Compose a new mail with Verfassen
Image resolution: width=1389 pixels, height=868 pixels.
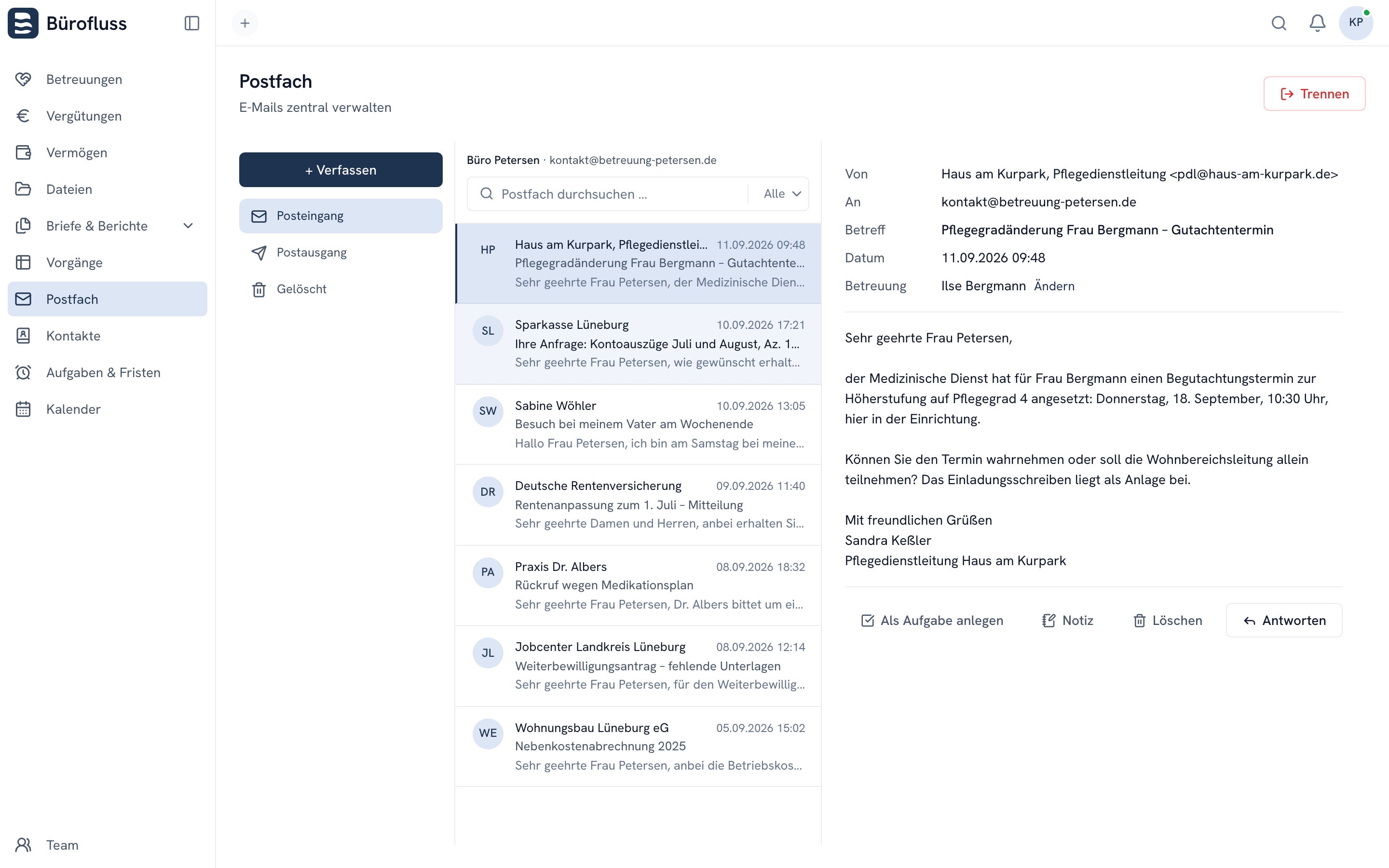(x=341, y=170)
